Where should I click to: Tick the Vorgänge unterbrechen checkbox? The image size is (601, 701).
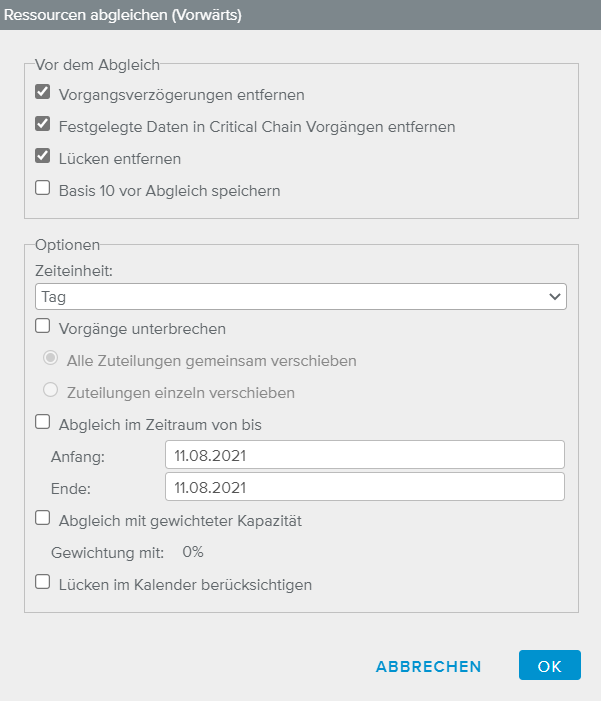(x=43, y=325)
